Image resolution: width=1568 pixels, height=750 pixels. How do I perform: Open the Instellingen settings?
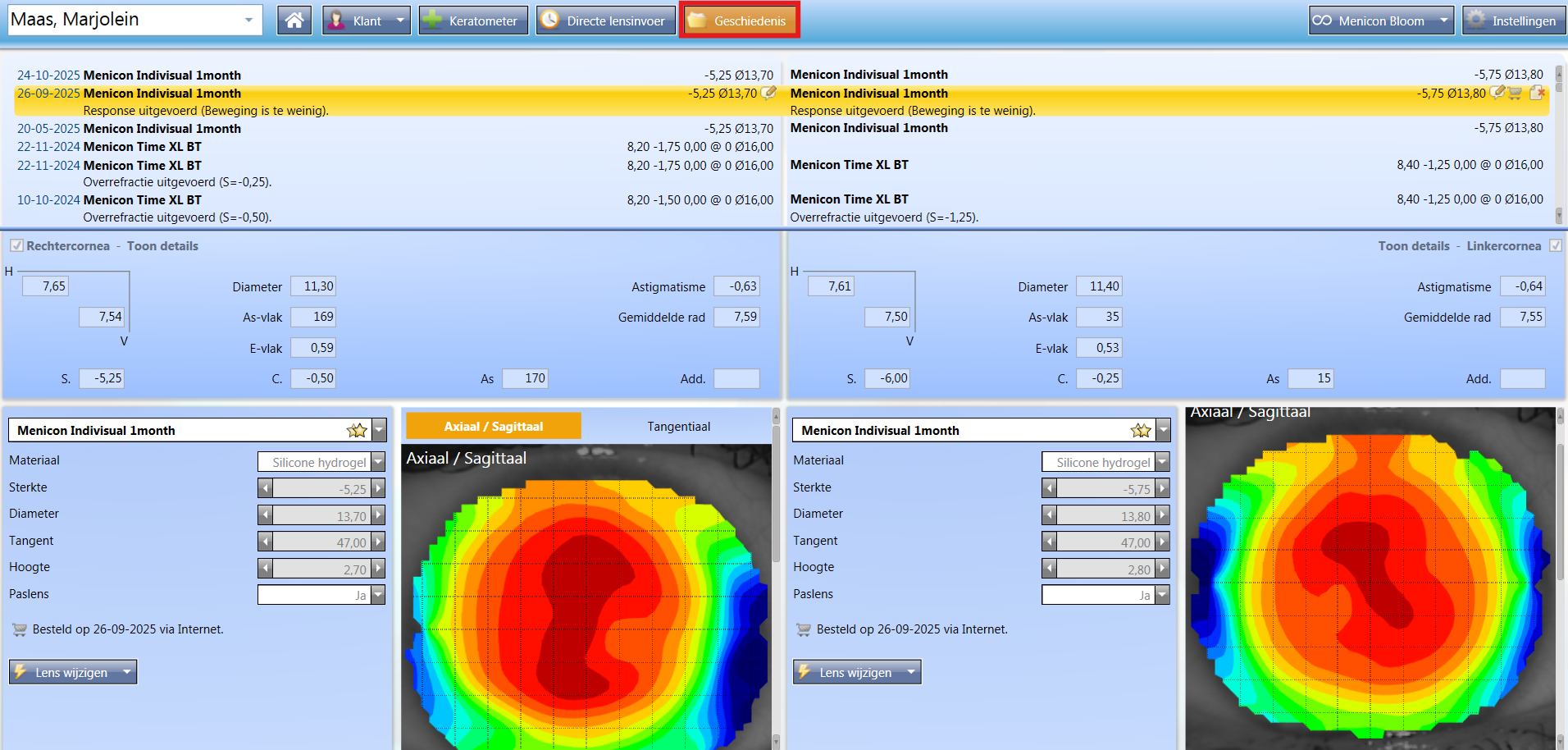(1513, 21)
